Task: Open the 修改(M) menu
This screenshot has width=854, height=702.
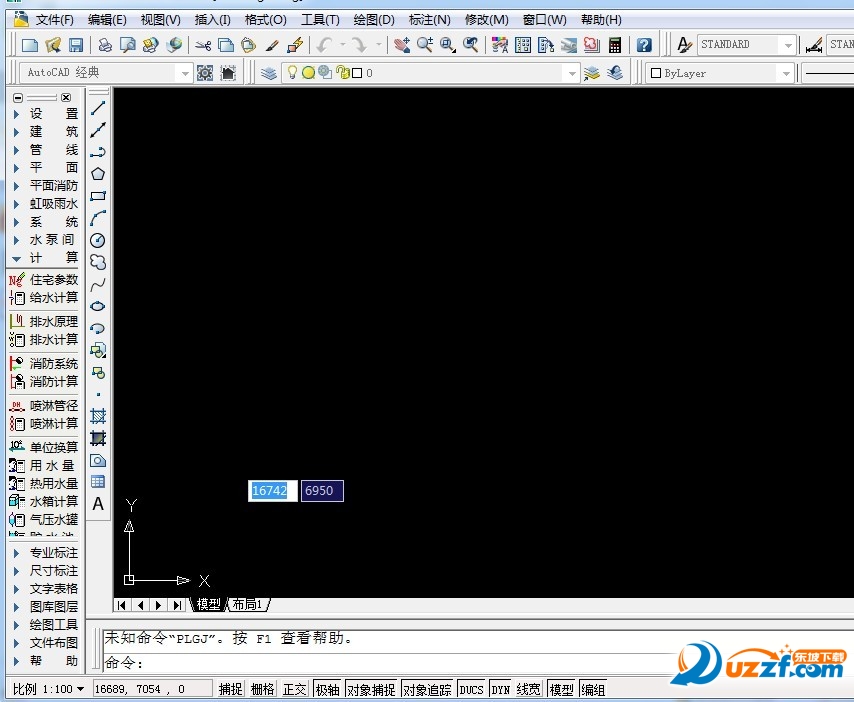Action: 486,20
